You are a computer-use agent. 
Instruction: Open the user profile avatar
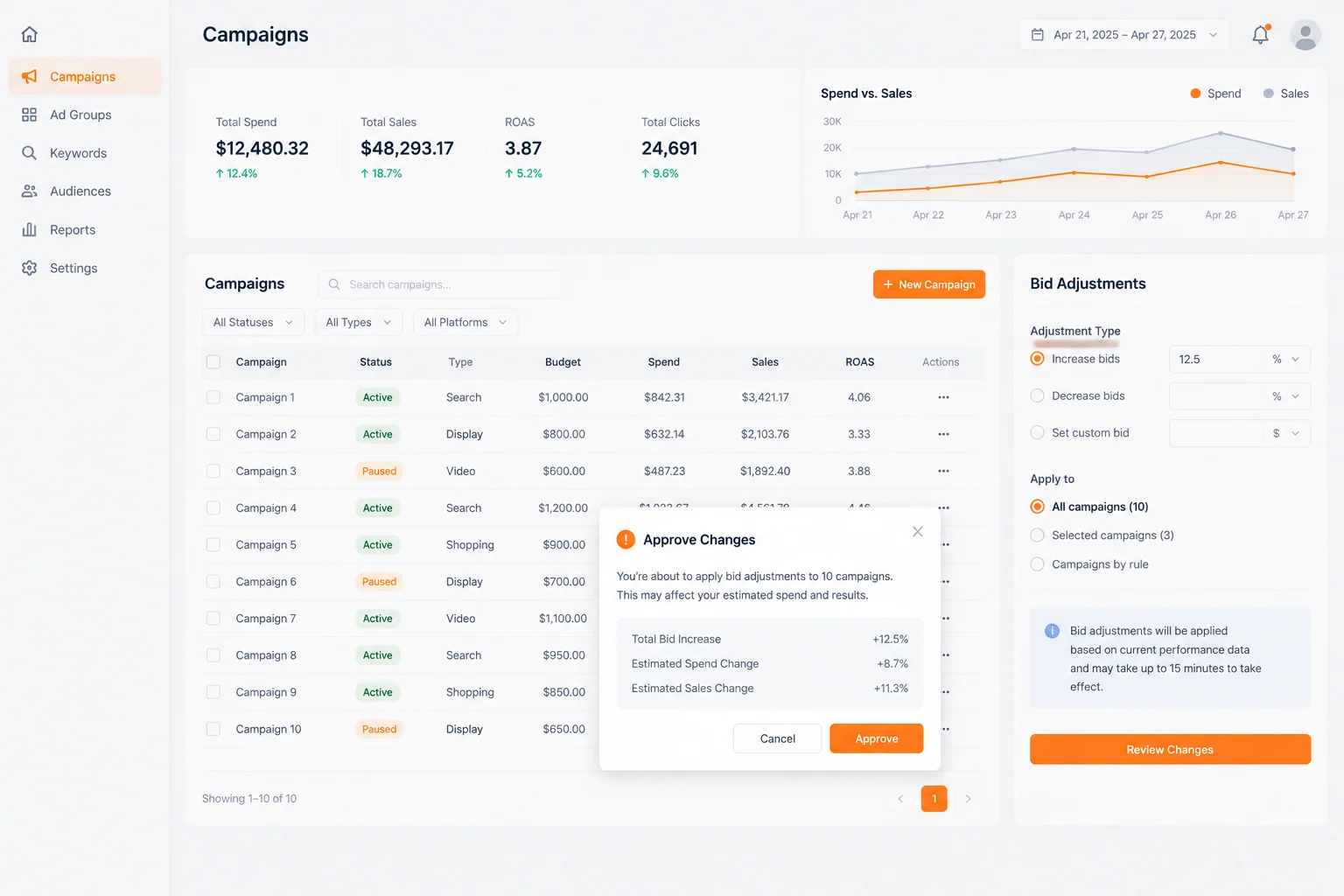click(x=1305, y=35)
